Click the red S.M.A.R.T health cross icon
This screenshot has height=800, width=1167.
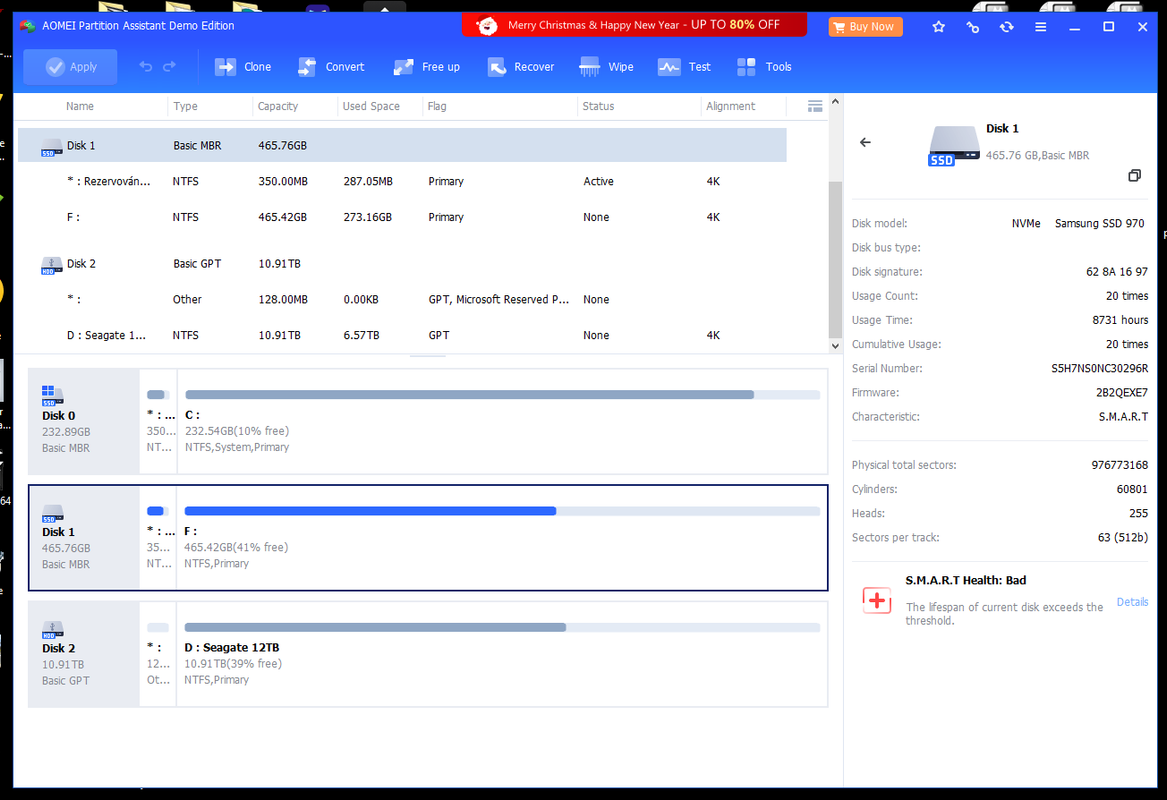tap(877, 601)
